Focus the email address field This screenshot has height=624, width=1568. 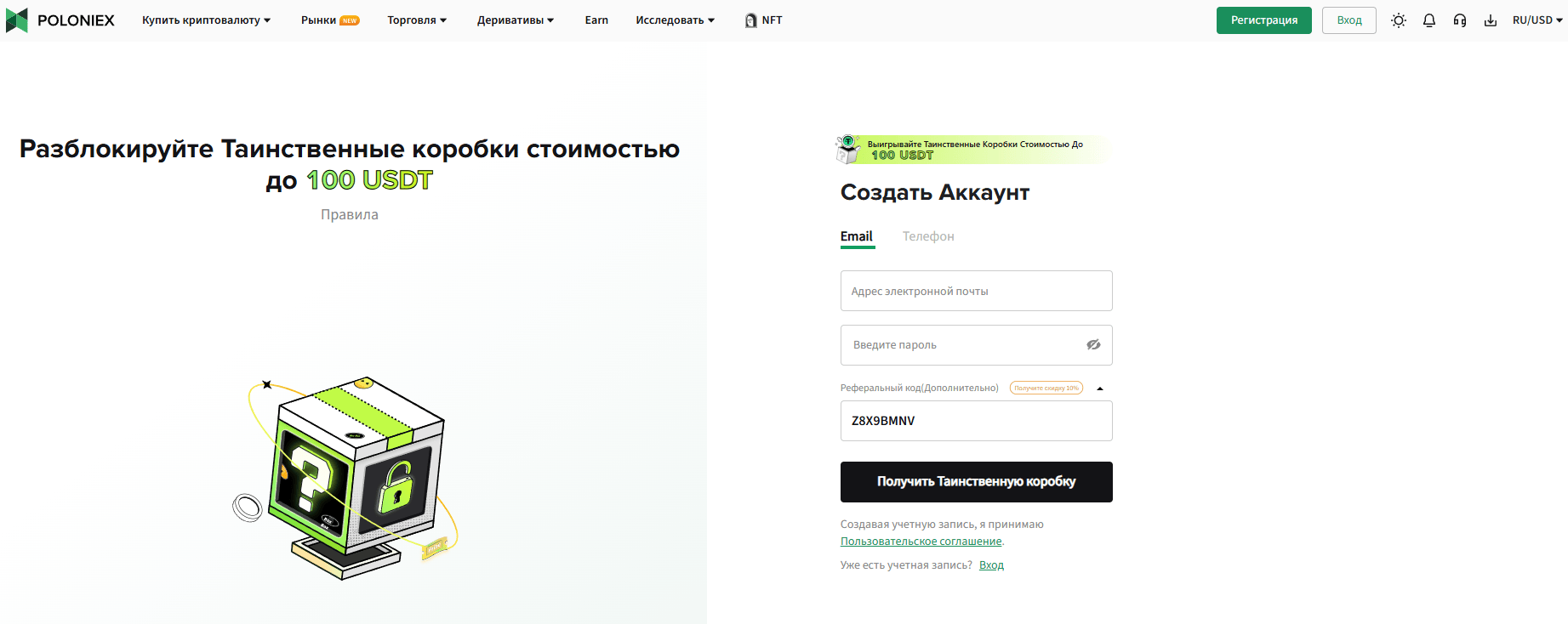tap(977, 291)
